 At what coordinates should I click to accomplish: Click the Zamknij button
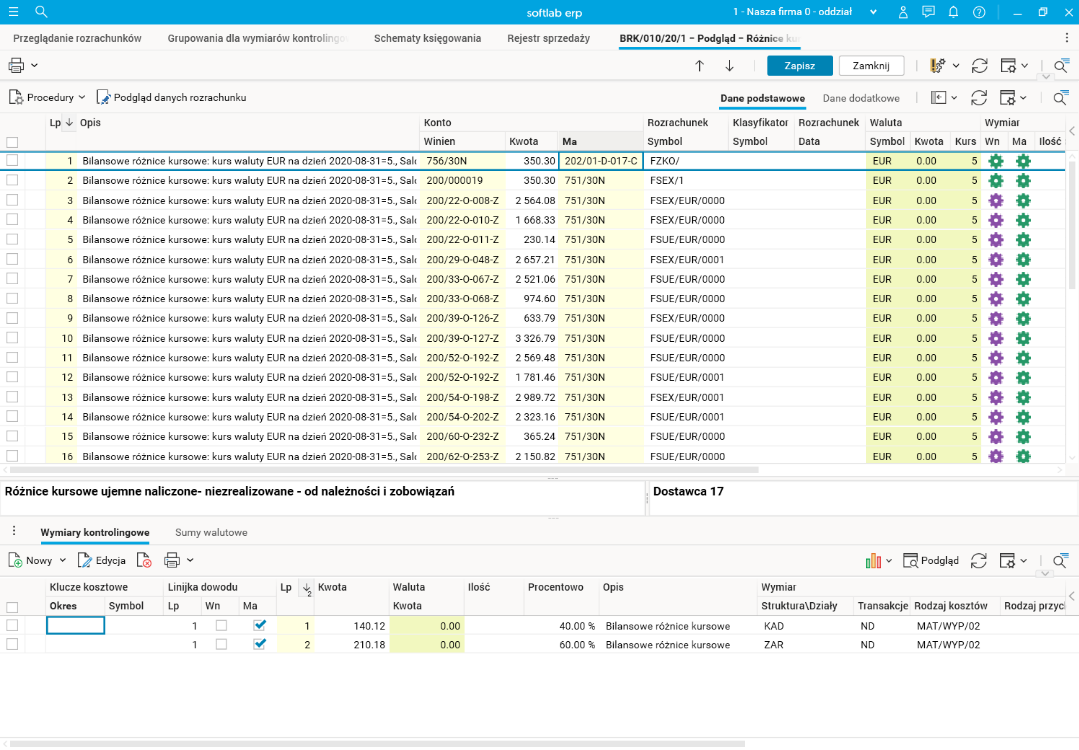click(870, 65)
